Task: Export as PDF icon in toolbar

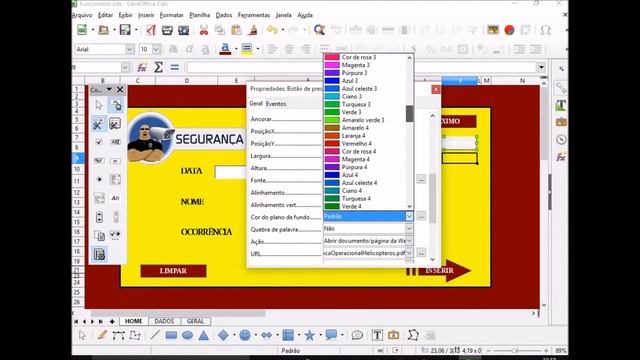Action: coord(151,30)
